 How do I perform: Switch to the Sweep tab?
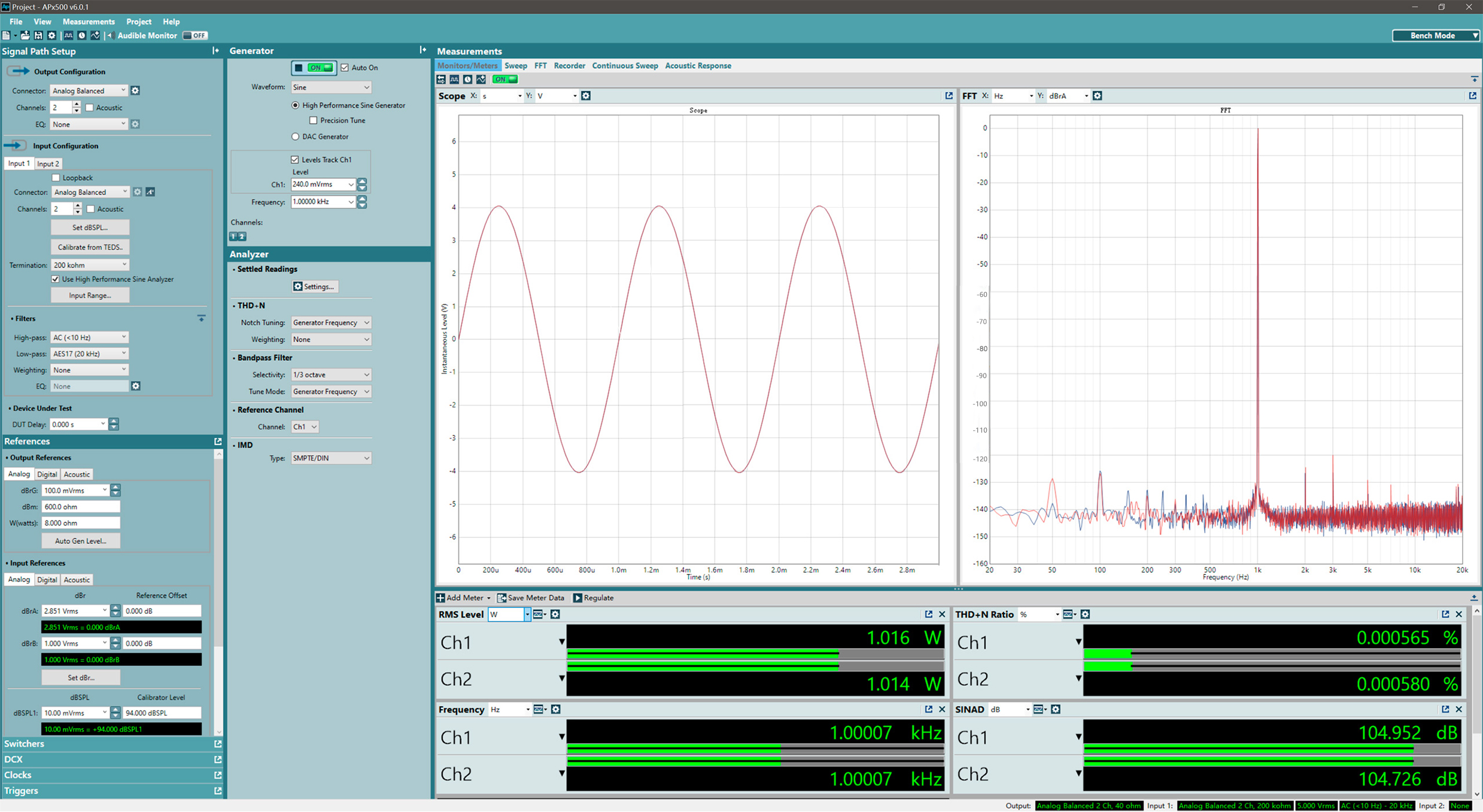[515, 66]
